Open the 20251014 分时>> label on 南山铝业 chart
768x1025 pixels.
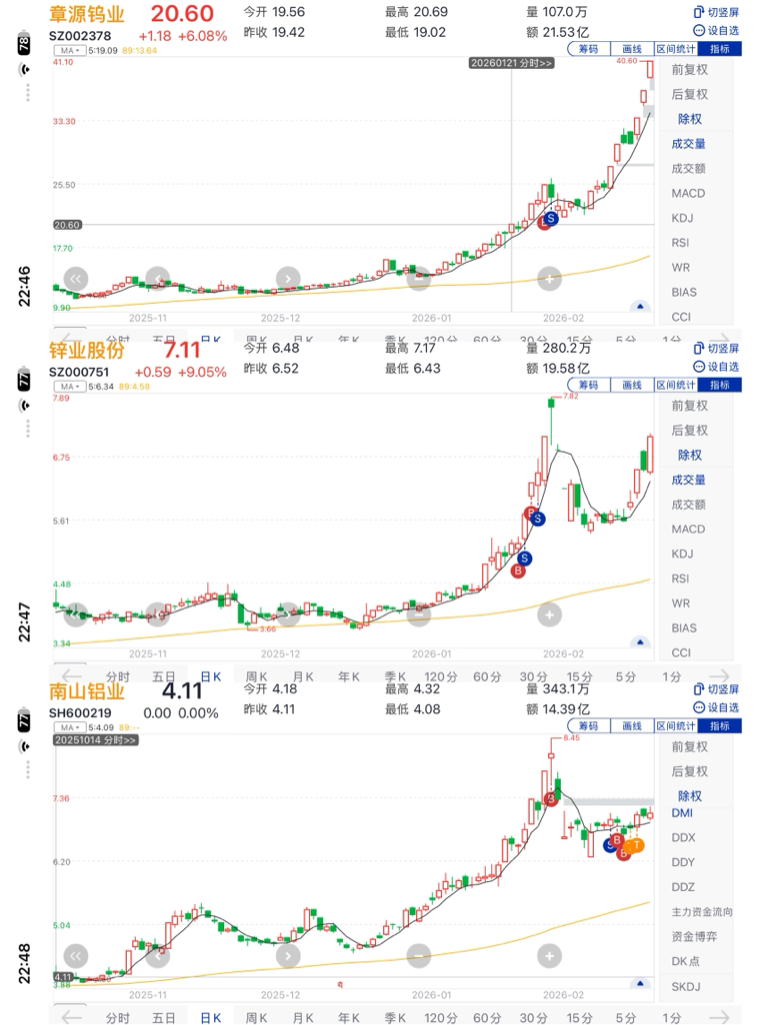95,740
